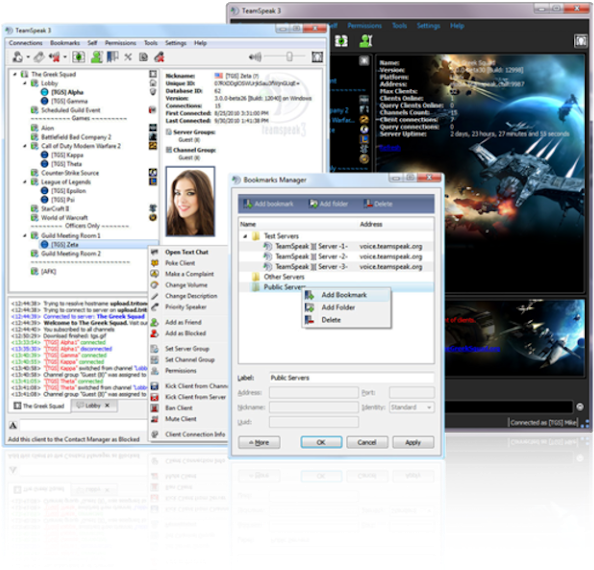Click the Kick Client from Server menu icon
This screenshot has height=570, width=594.
(155, 397)
